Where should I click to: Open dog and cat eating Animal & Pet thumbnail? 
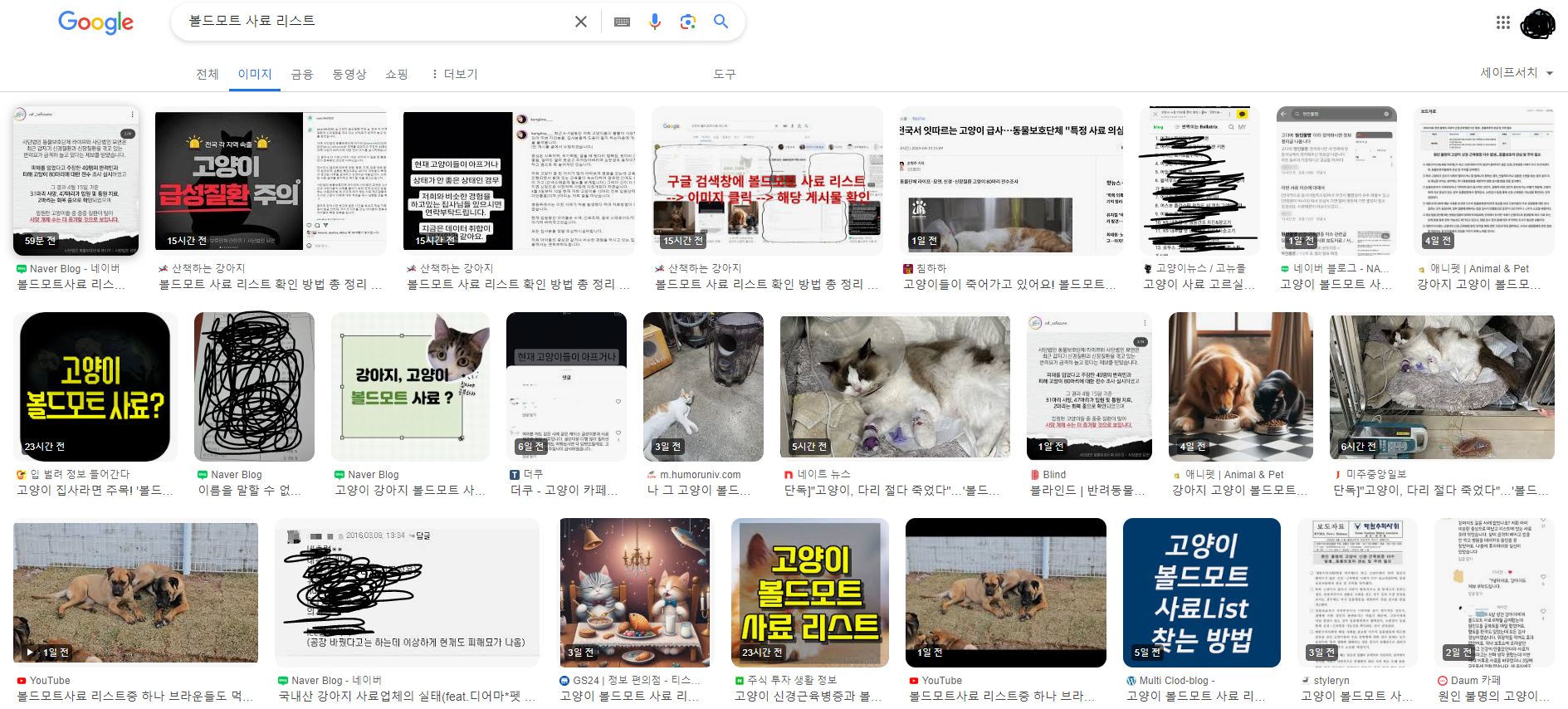click(1241, 386)
